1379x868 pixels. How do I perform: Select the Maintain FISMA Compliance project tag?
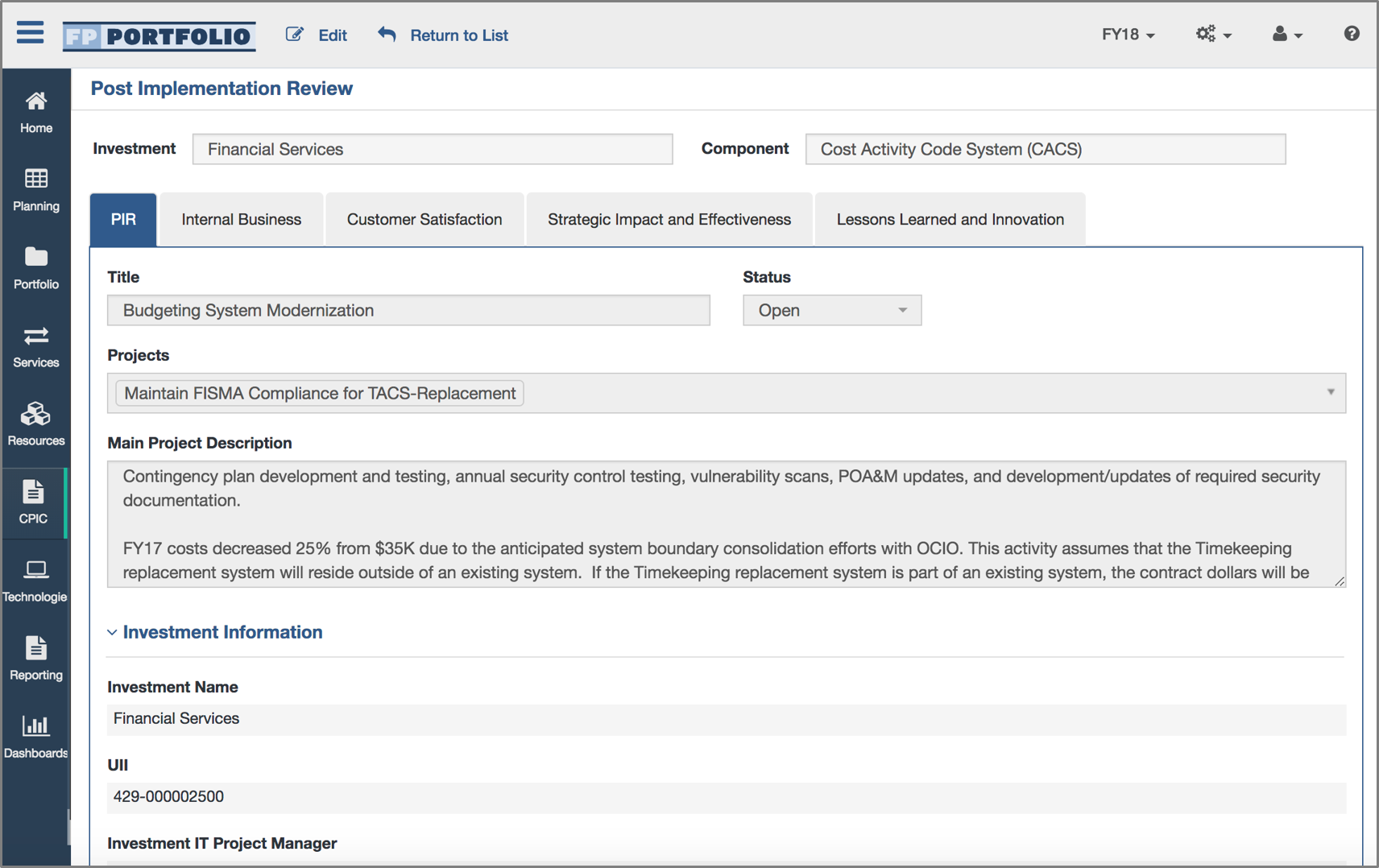click(320, 393)
